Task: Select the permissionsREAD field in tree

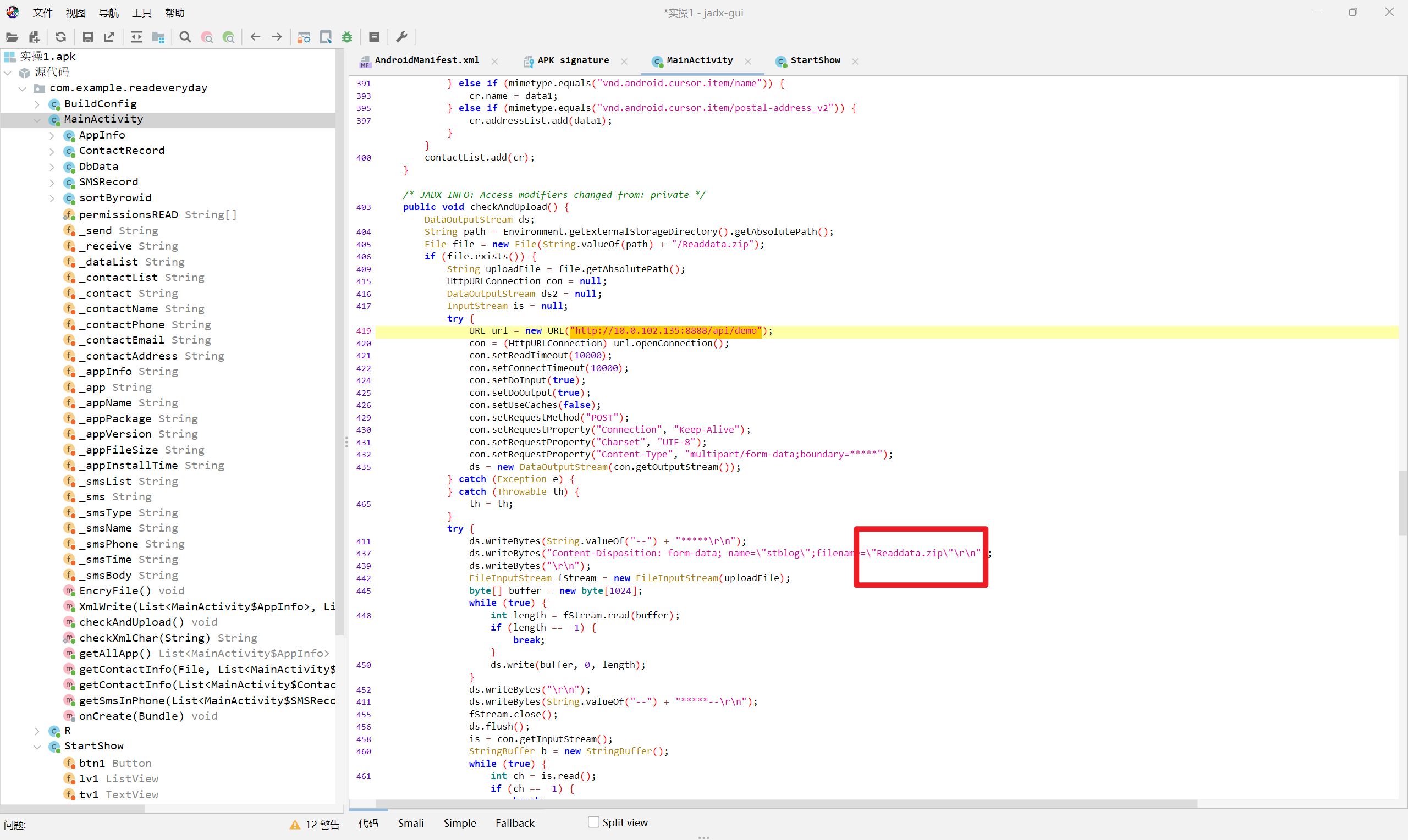Action: pyautogui.click(x=150, y=214)
